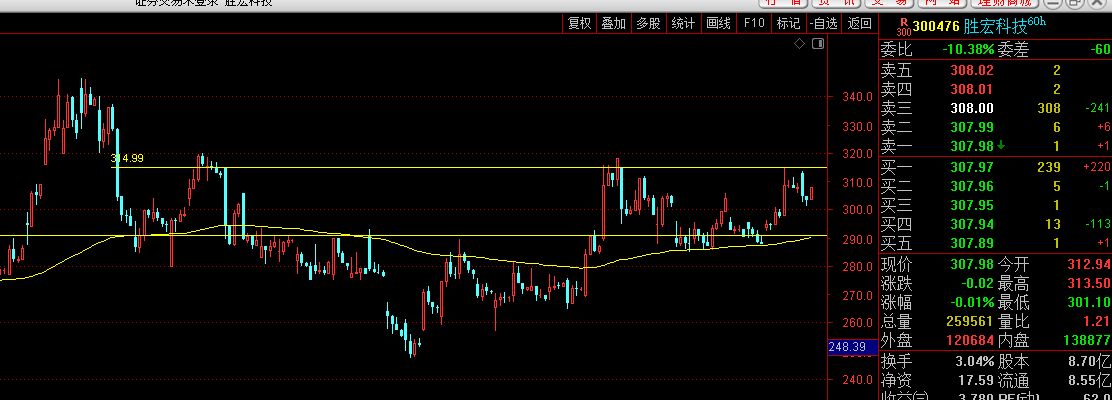Click the stock name 胜宏科技
Screen dimensions: 1112x400
coord(995,27)
